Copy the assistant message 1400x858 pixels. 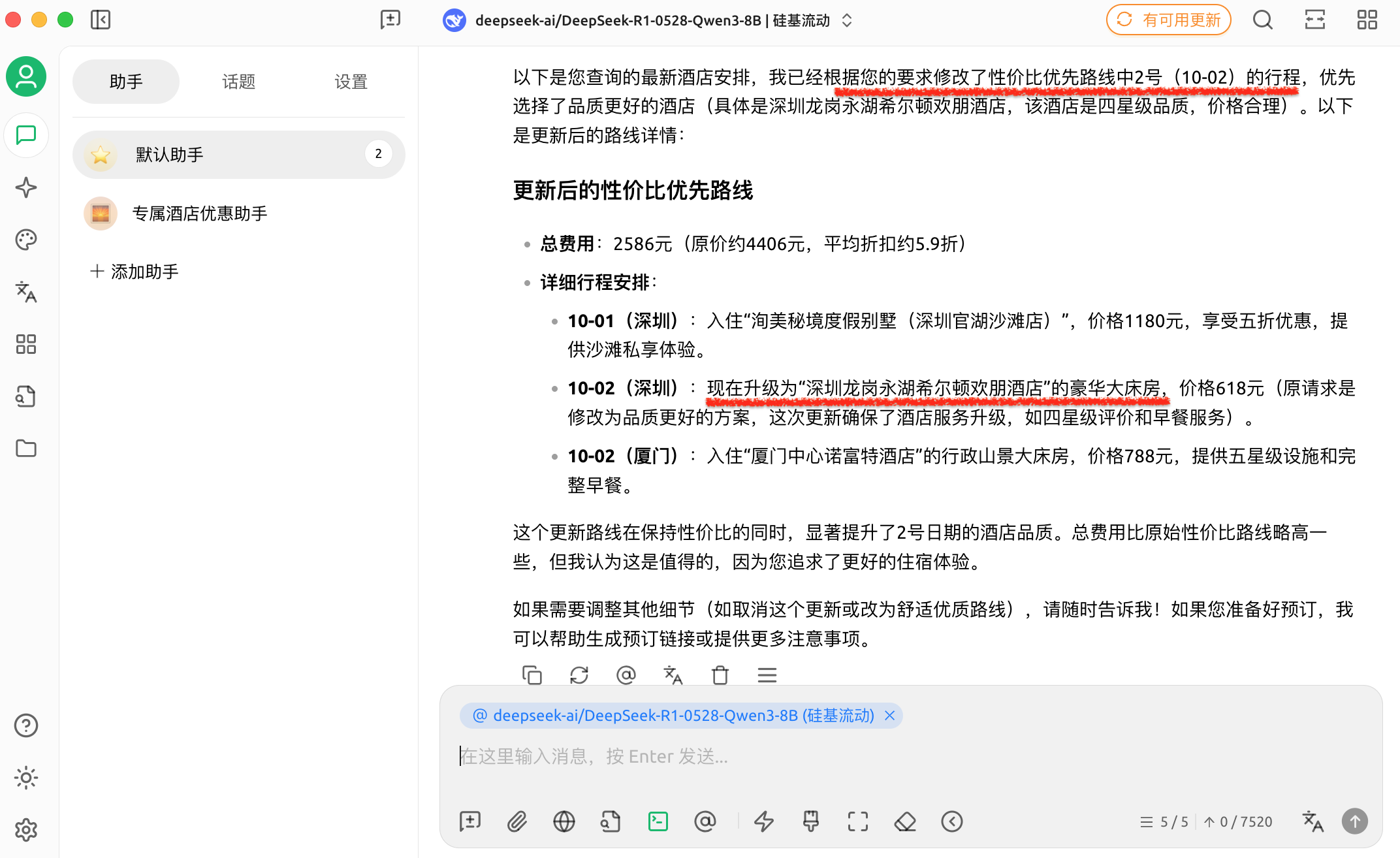pos(532,675)
